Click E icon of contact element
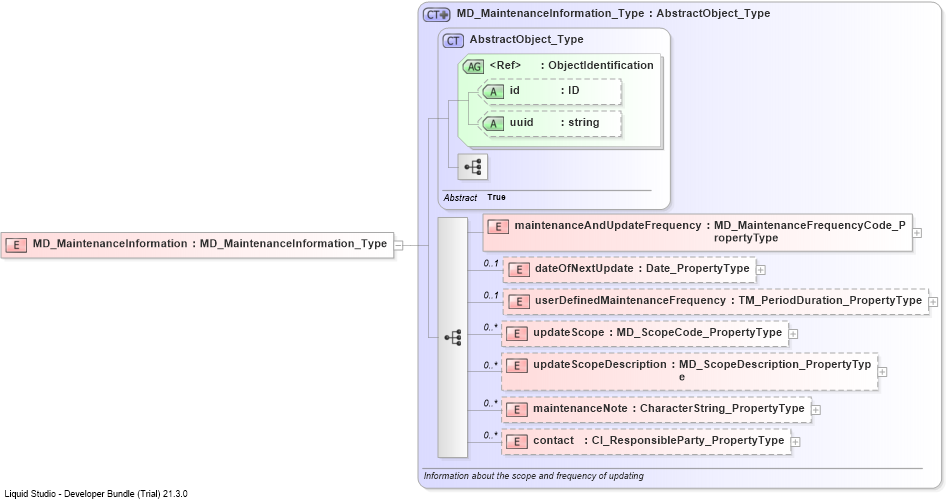 516,442
